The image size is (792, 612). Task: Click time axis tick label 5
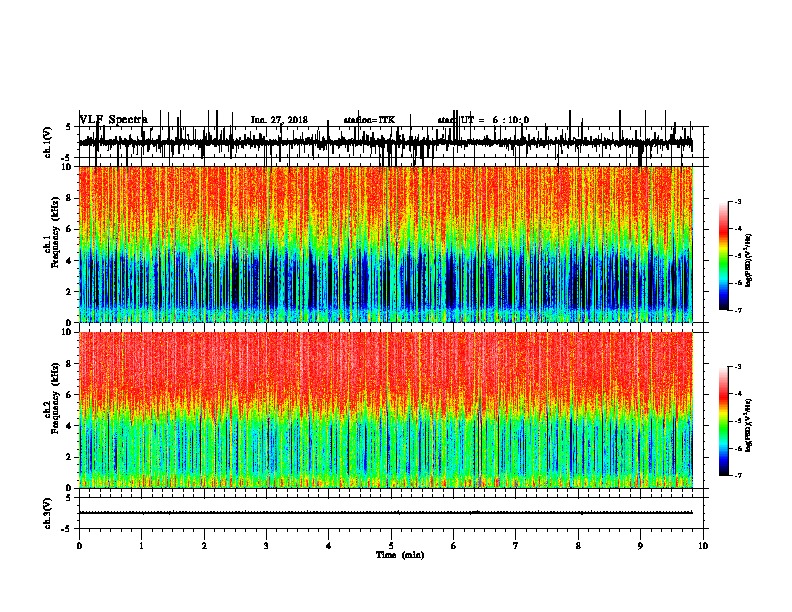point(391,546)
